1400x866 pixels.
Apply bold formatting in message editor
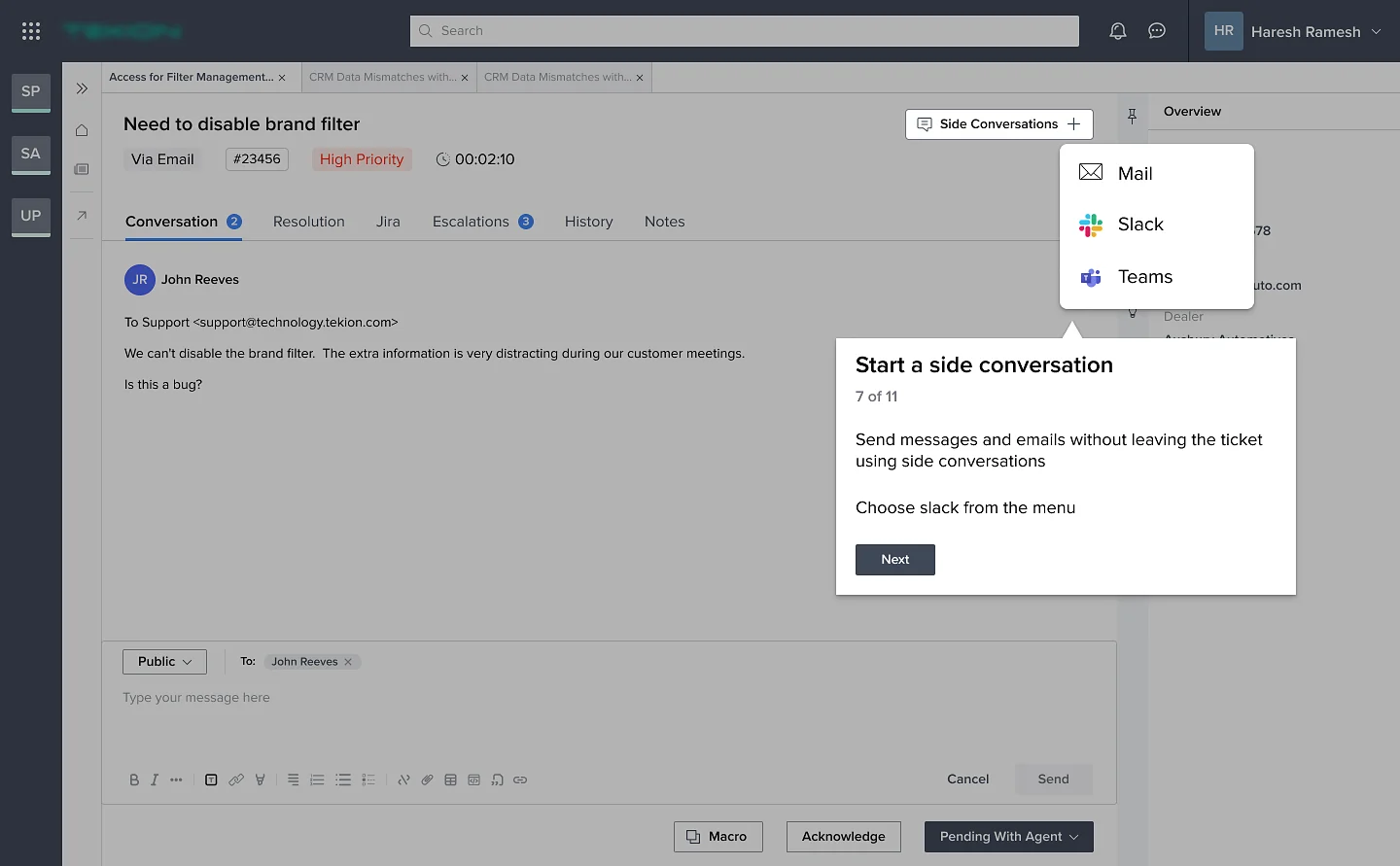134,779
